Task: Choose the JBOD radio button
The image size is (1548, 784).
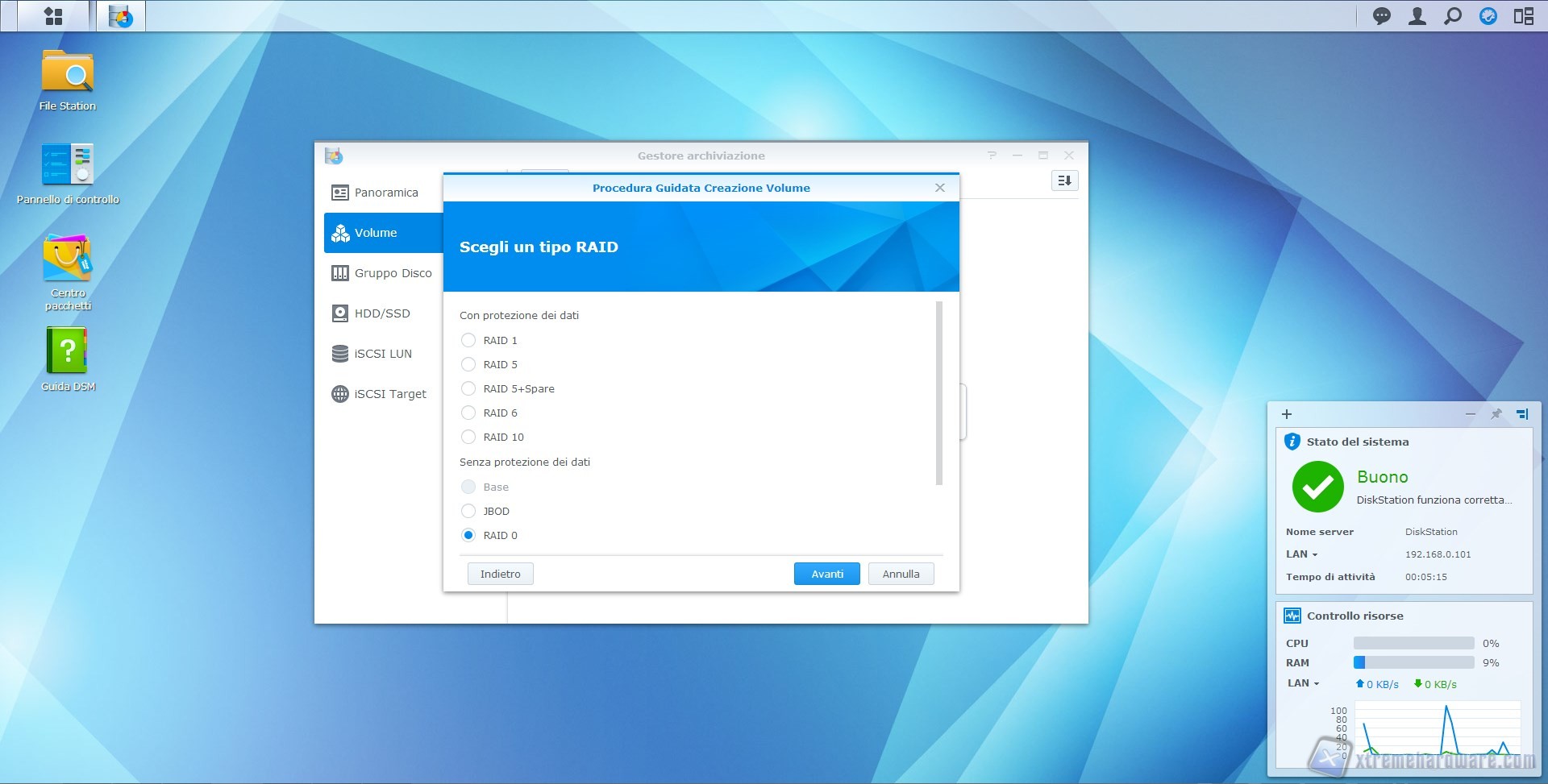Action: point(468,512)
